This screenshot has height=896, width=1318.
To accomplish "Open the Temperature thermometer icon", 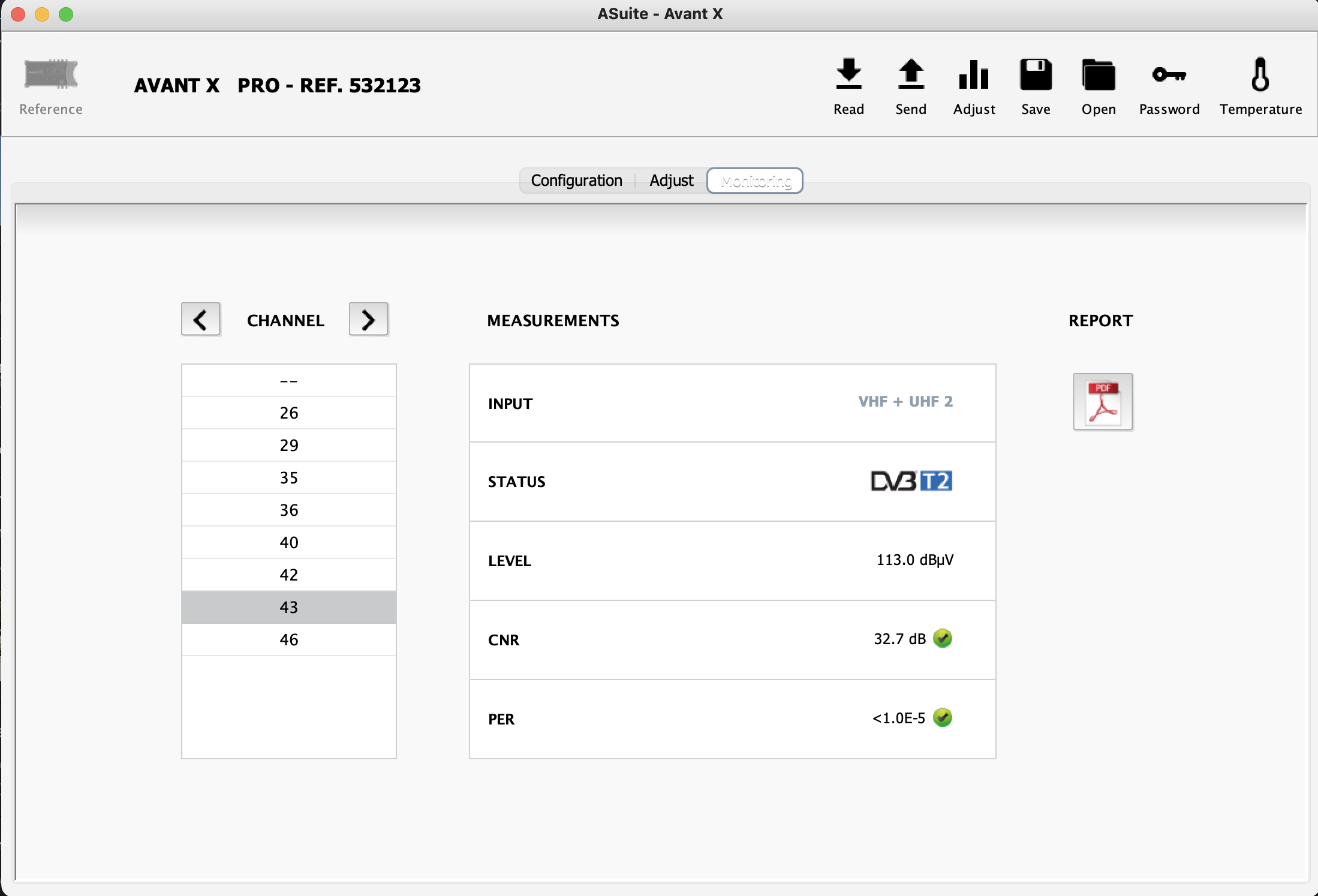I will [x=1260, y=75].
